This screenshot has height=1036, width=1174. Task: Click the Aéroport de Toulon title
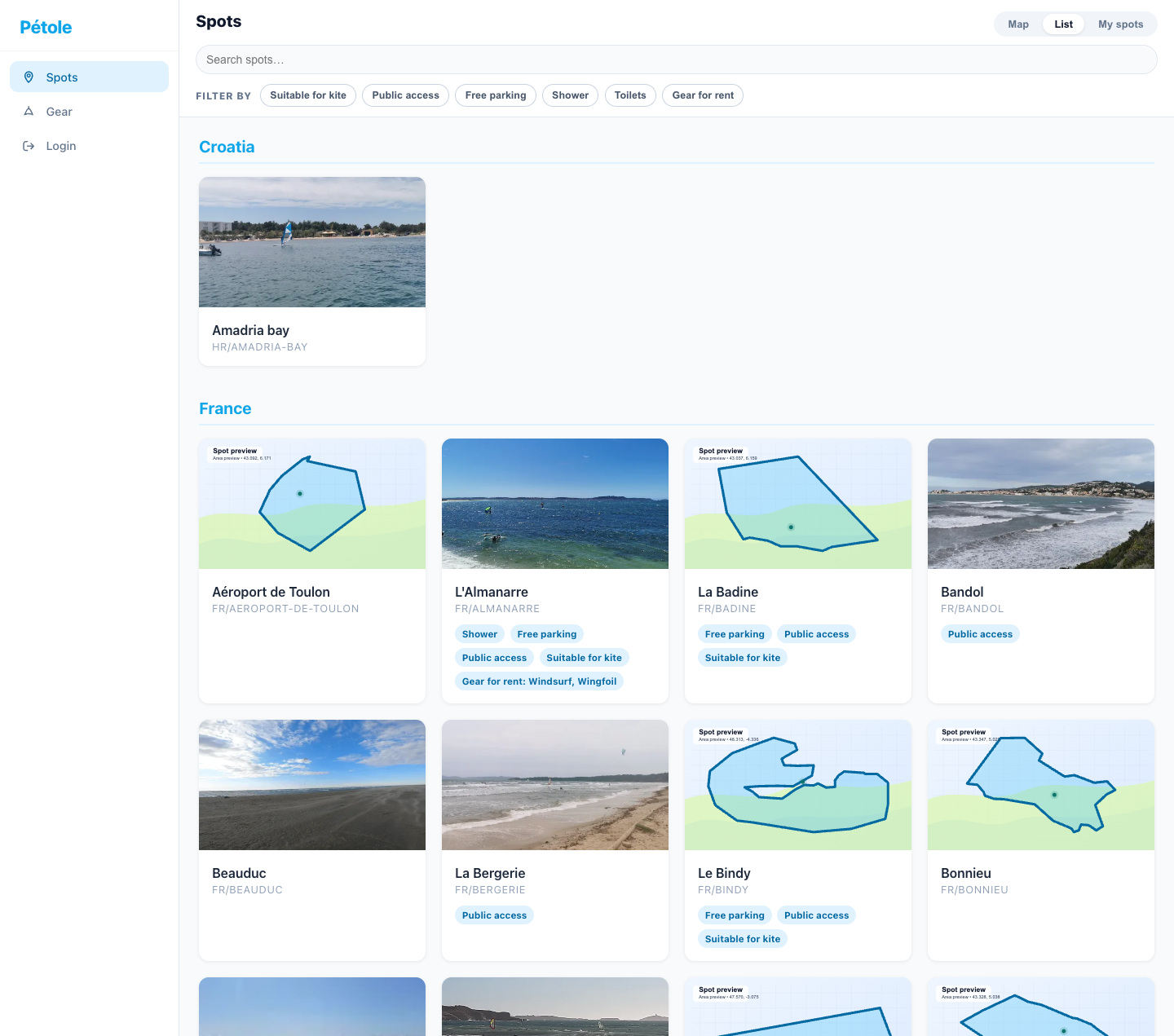[271, 592]
